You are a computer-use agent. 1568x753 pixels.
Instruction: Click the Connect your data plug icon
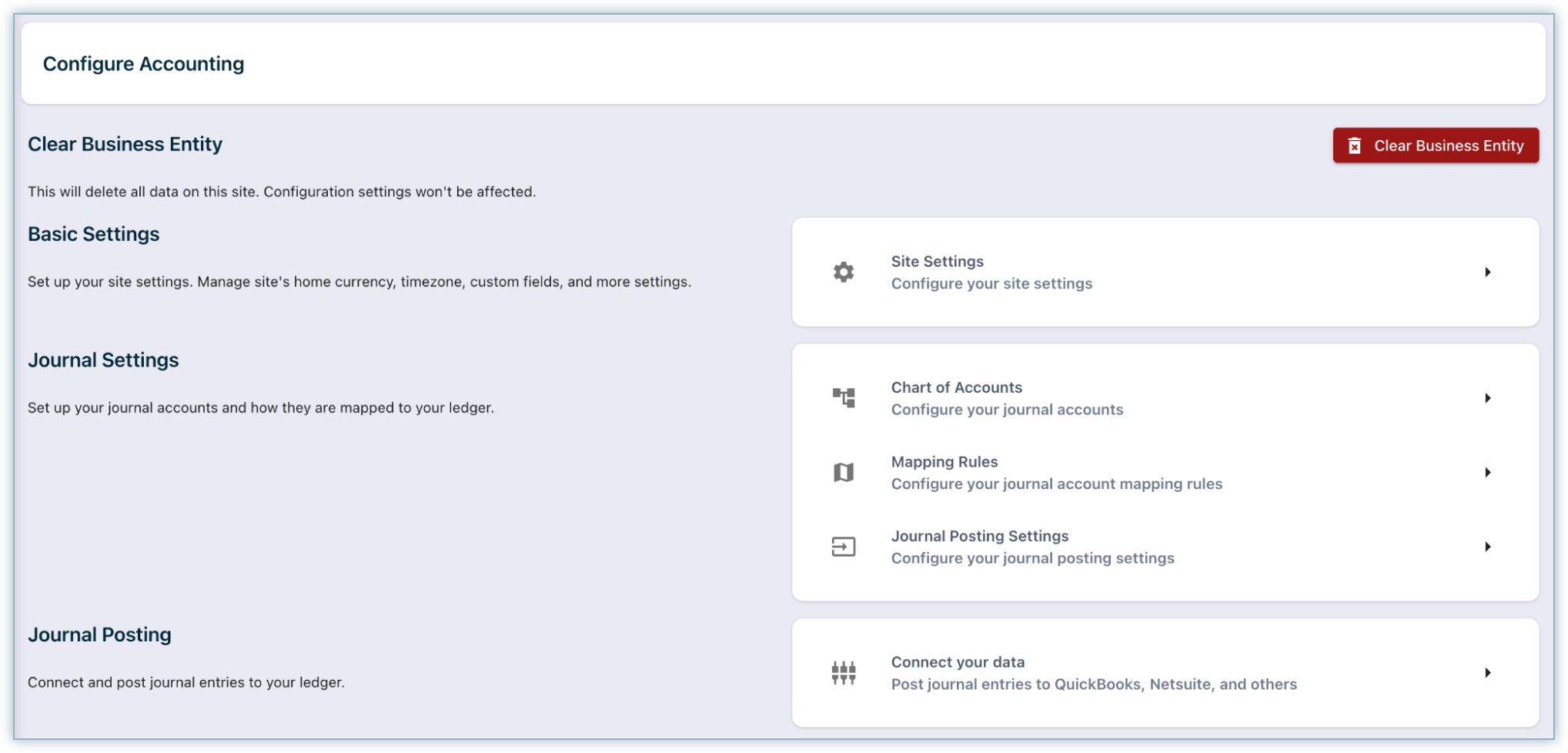[844, 673]
